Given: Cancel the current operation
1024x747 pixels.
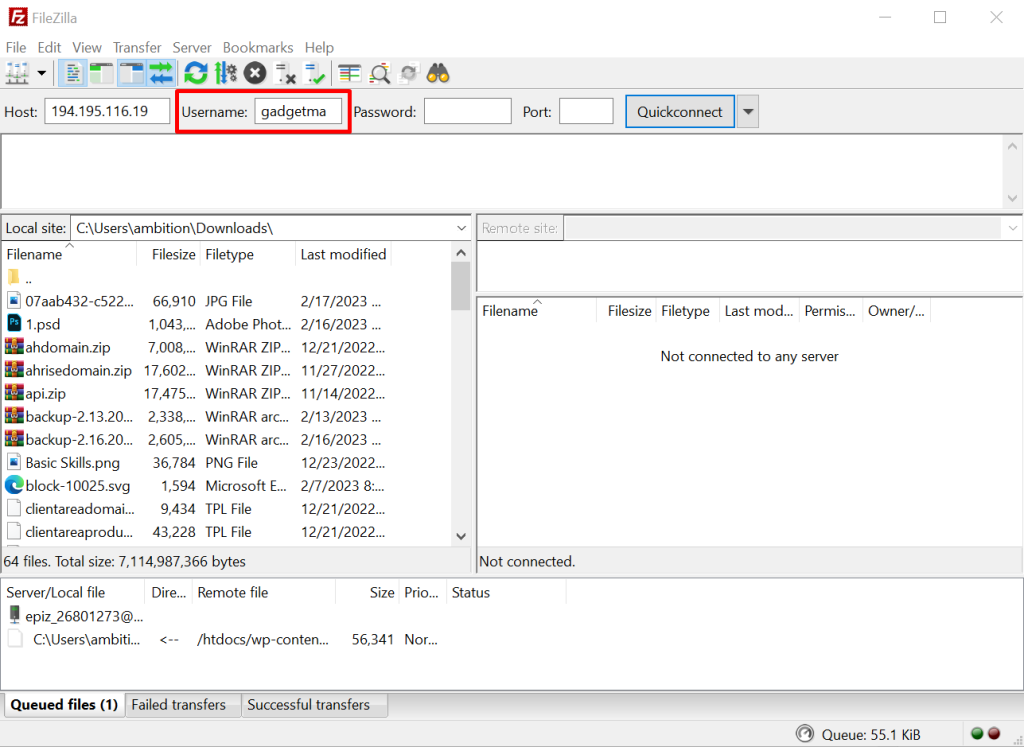Looking at the screenshot, I should 255,73.
